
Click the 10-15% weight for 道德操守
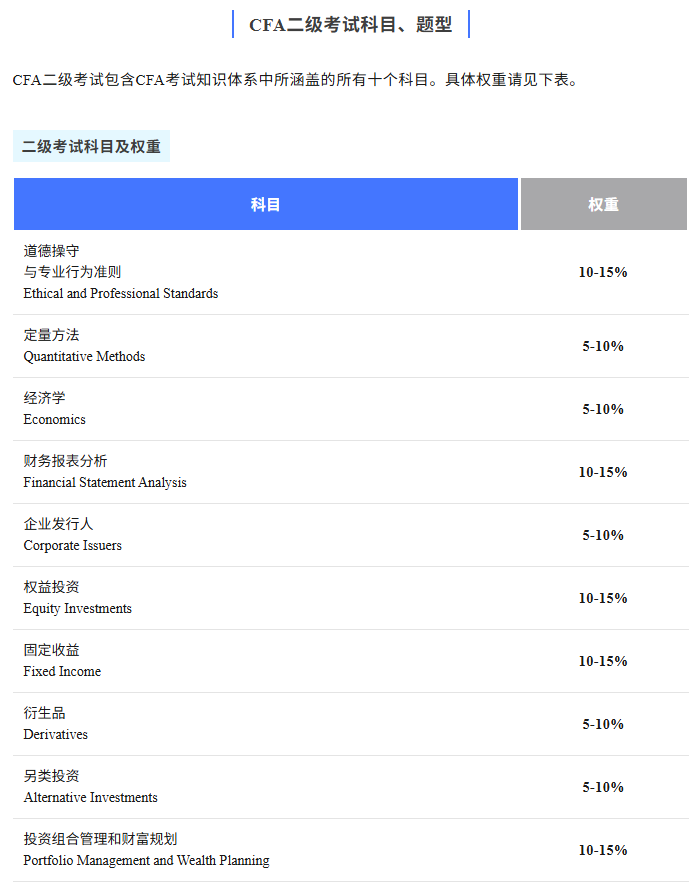click(603, 272)
